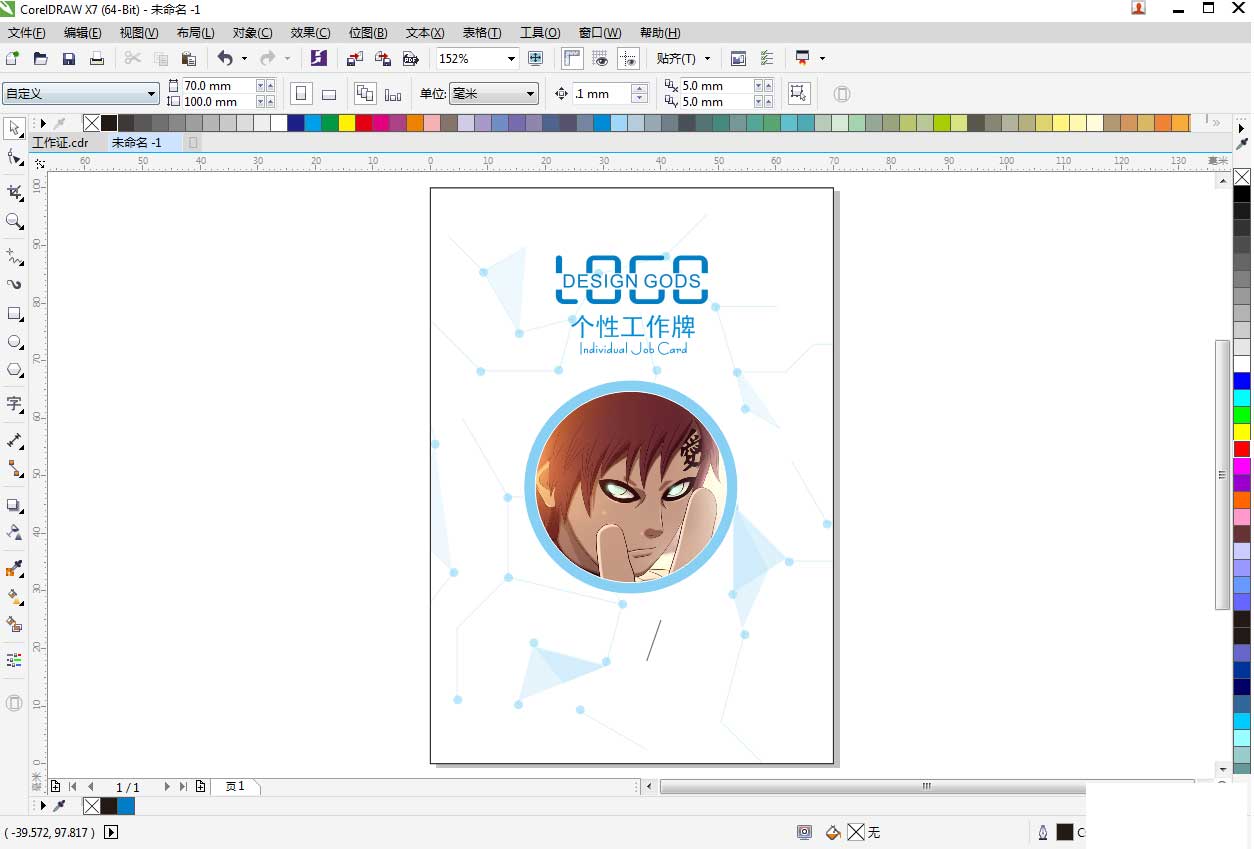The image size is (1254, 849).
Task: Select the Transparency tool
Action: click(x=14, y=532)
